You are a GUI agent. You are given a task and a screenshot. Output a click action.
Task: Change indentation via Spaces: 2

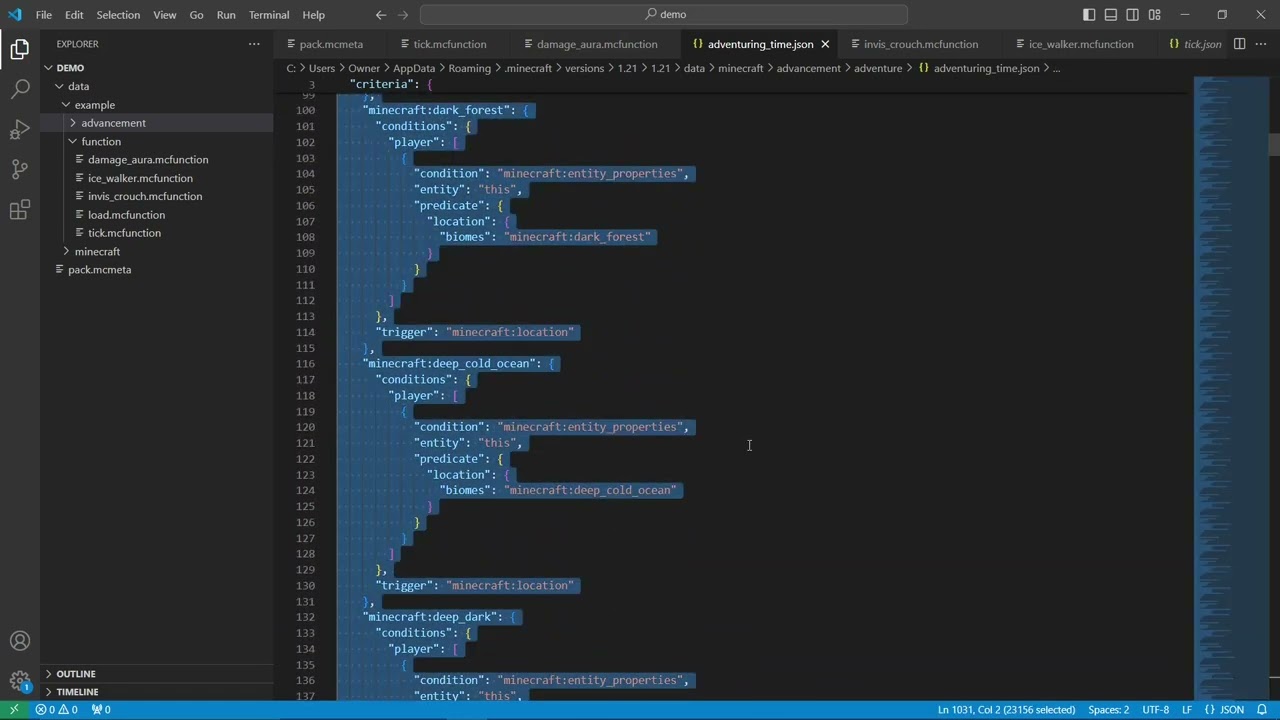pyautogui.click(x=1108, y=709)
